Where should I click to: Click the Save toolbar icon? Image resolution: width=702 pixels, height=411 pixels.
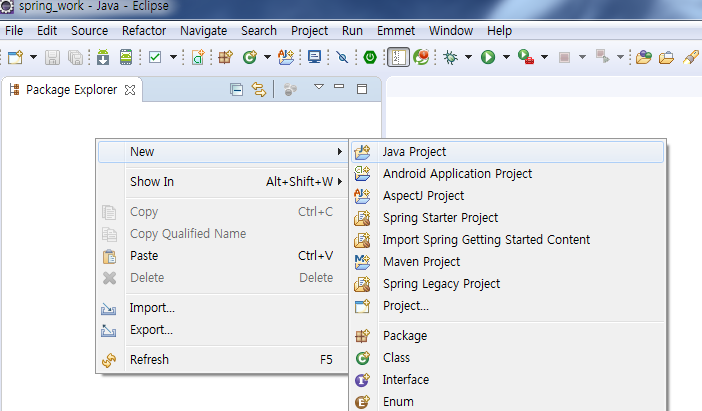point(52,57)
